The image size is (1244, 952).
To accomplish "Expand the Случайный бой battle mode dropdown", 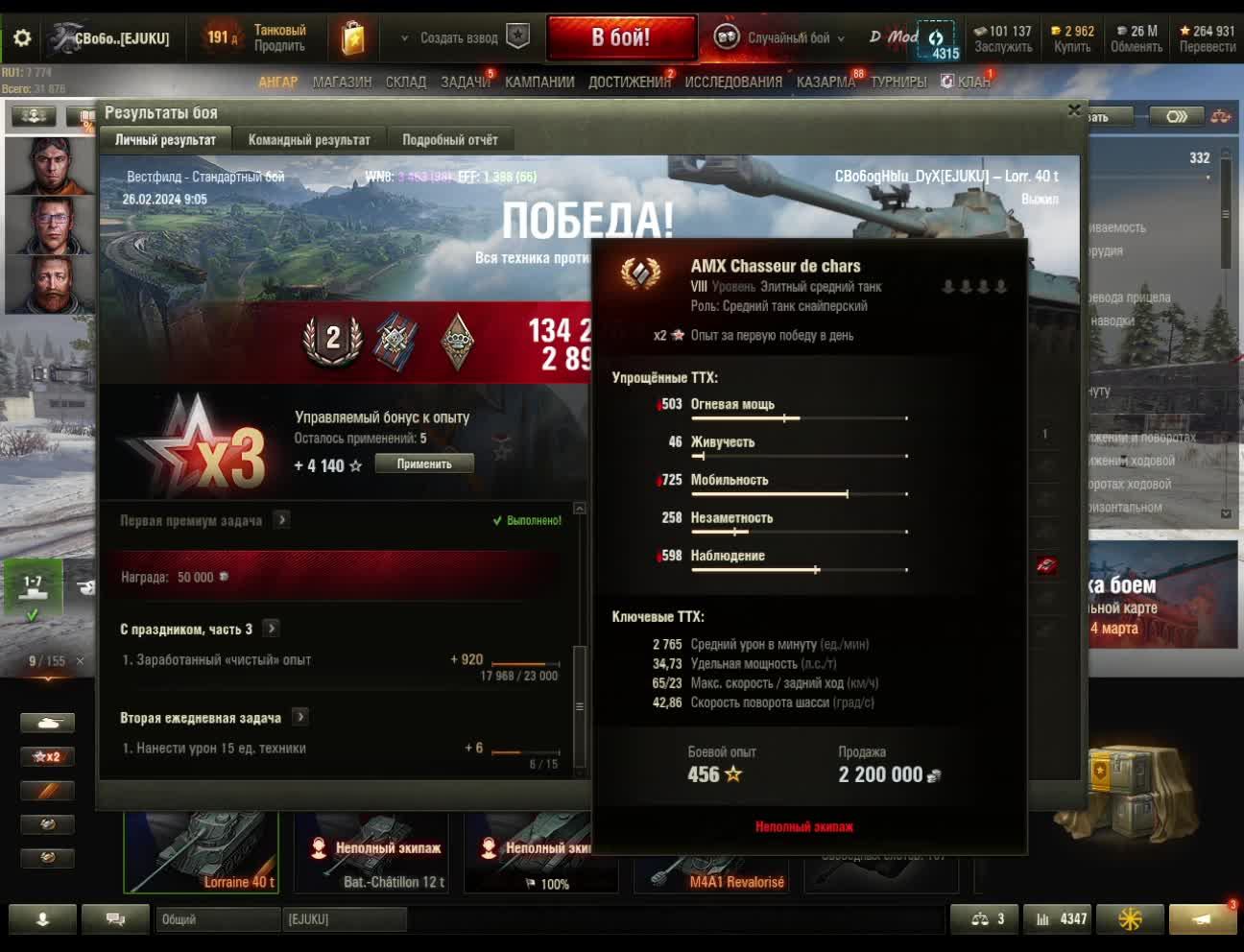I will point(779,38).
